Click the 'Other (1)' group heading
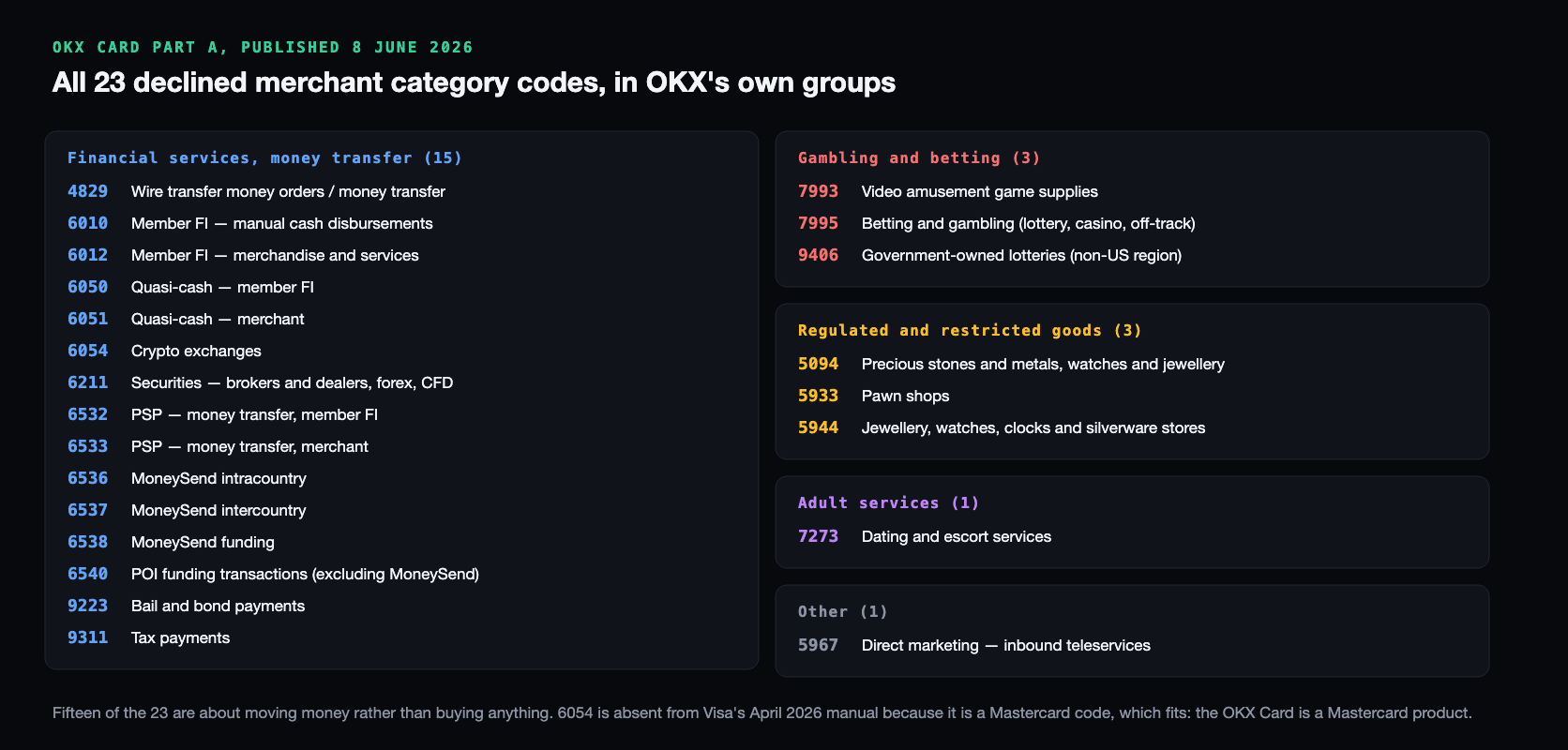The height and width of the screenshot is (750, 1568). pos(842,611)
